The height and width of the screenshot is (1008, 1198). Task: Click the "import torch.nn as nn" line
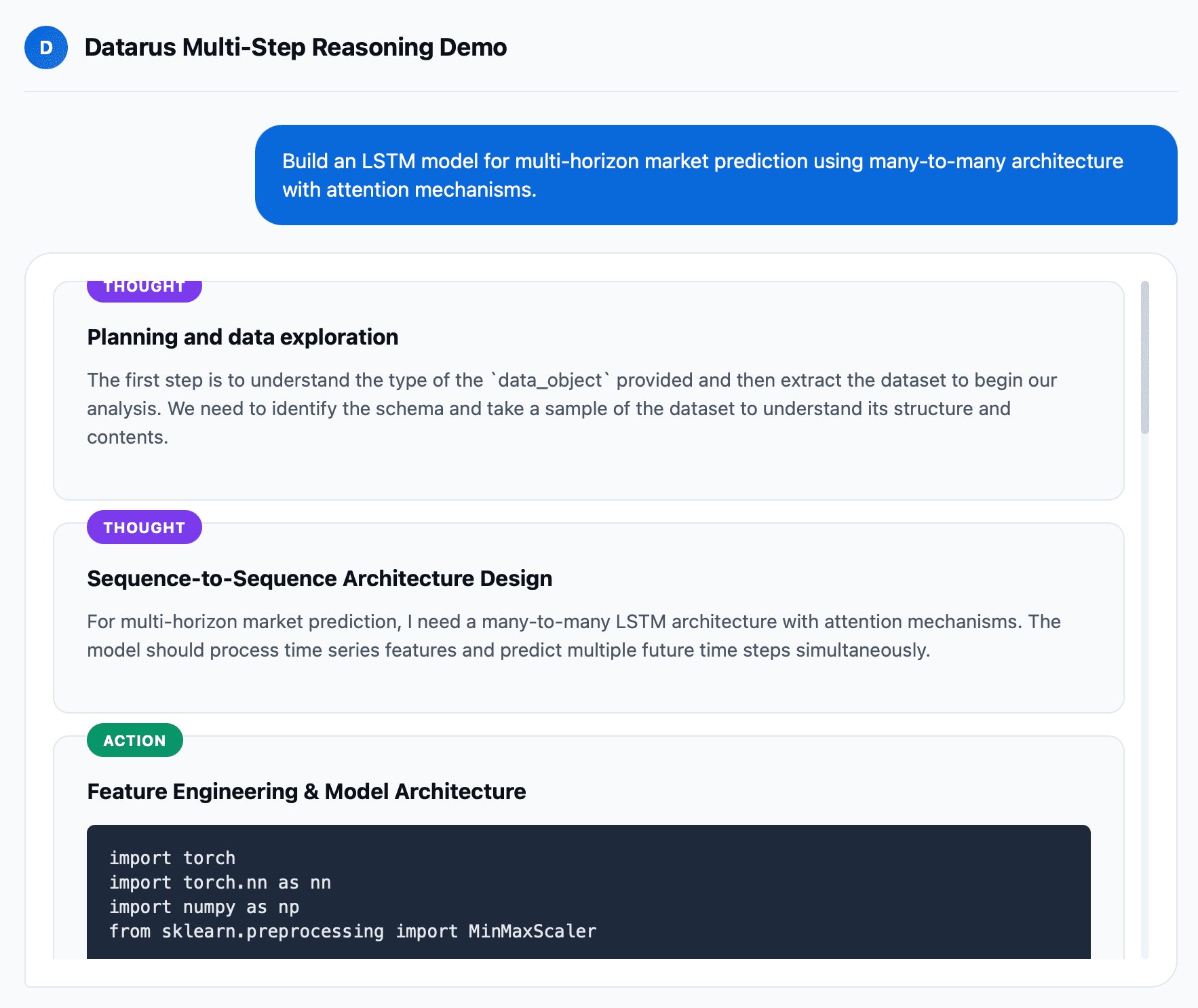click(220, 883)
